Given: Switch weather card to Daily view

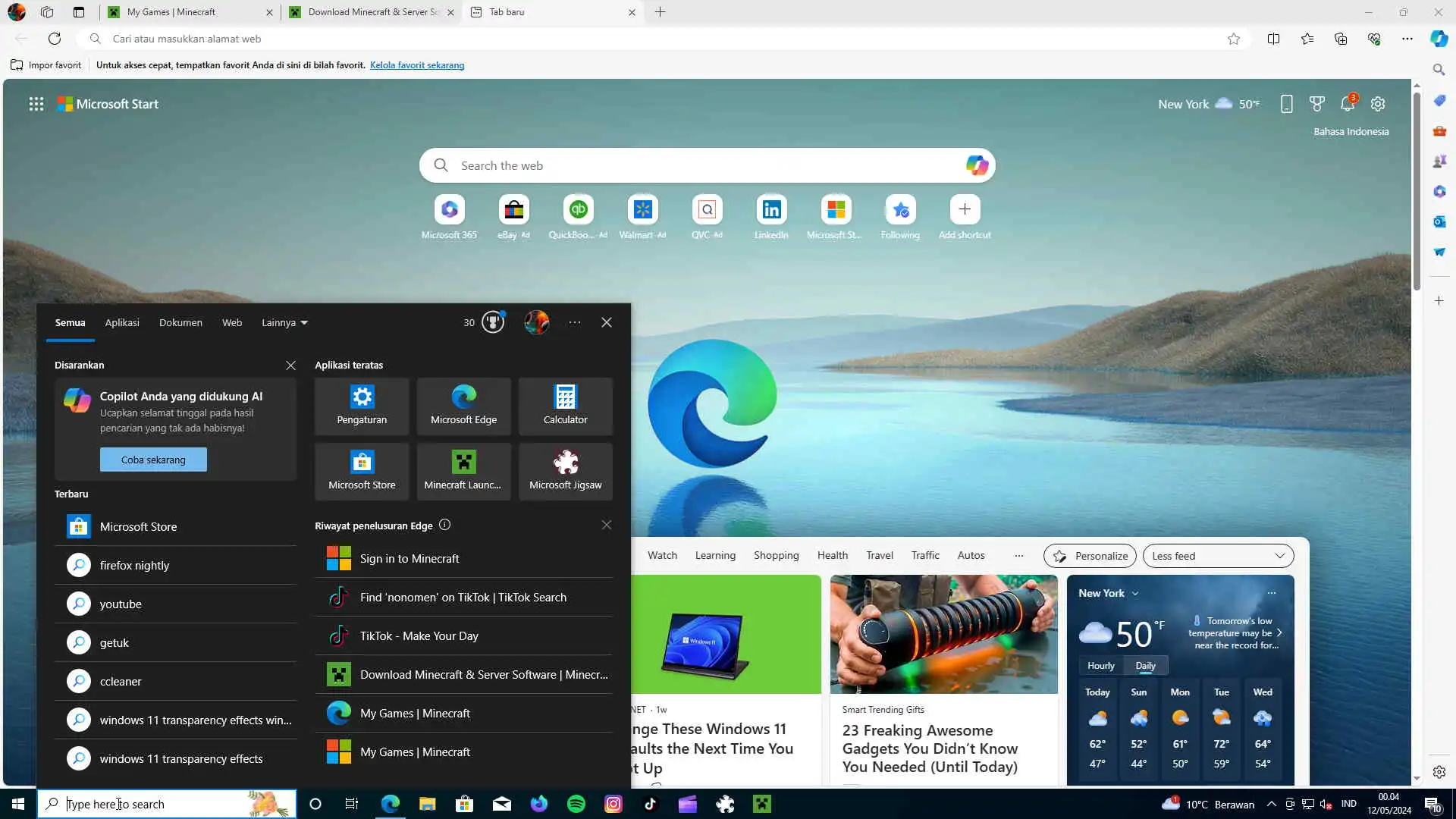Looking at the screenshot, I should point(1145,666).
